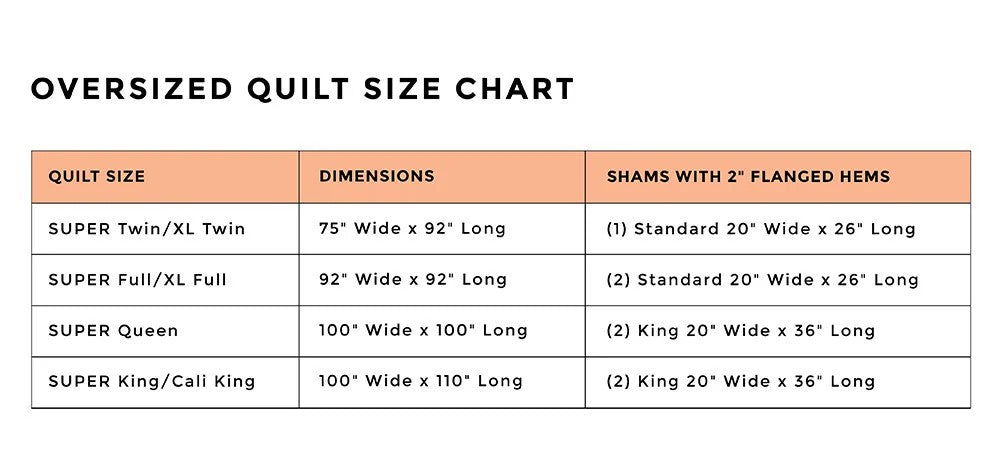The height and width of the screenshot is (463, 1000).
Task: Click the 100" Wide x 110" Long dimensions
Action: [x=421, y=381]
